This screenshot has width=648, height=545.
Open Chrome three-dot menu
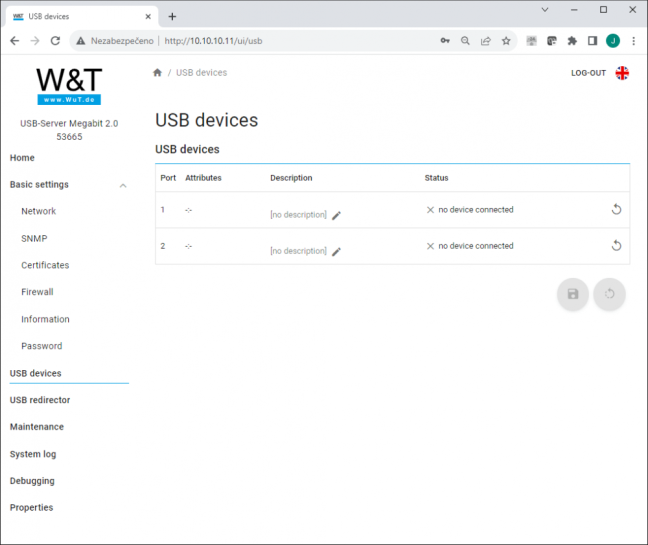[634, 40]
